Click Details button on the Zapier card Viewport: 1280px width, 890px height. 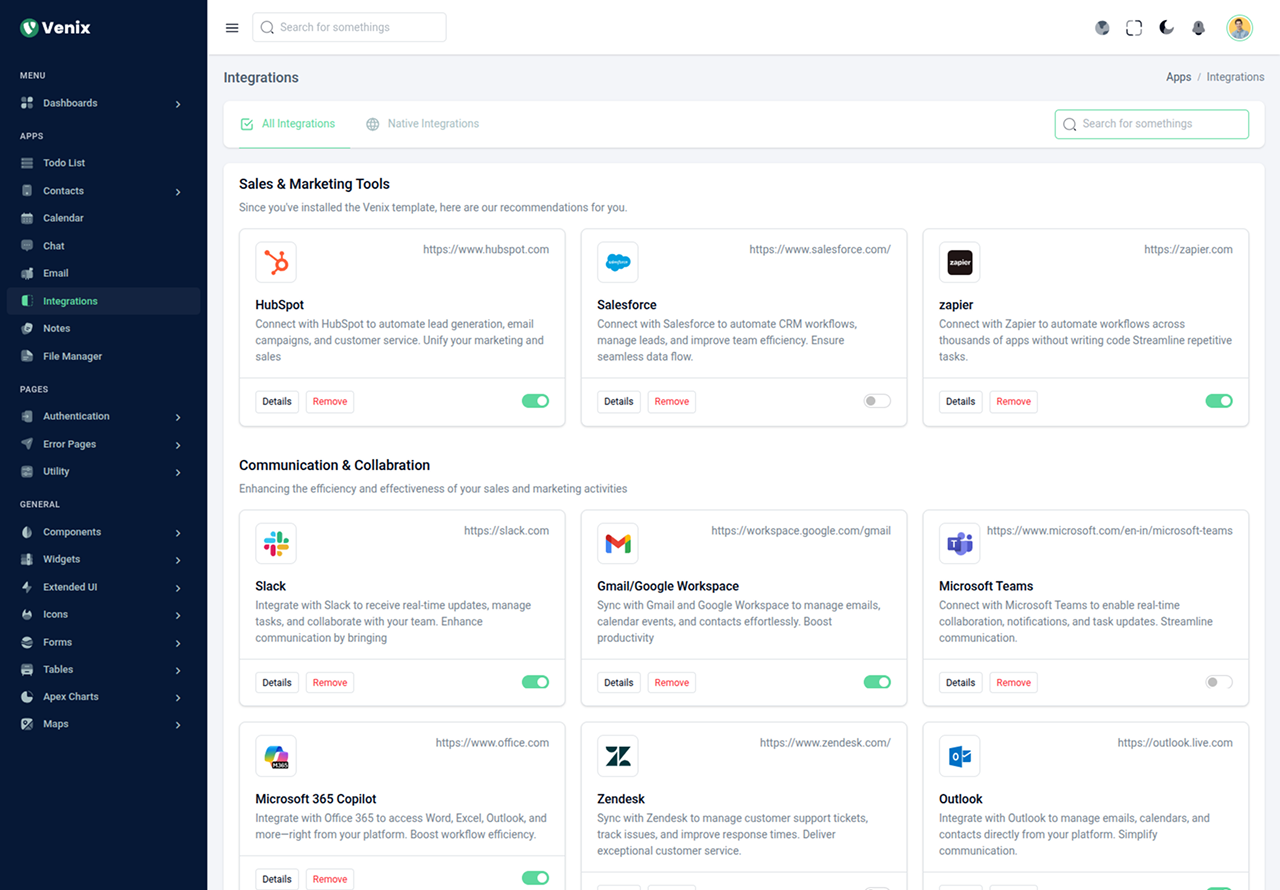(960, 401)
